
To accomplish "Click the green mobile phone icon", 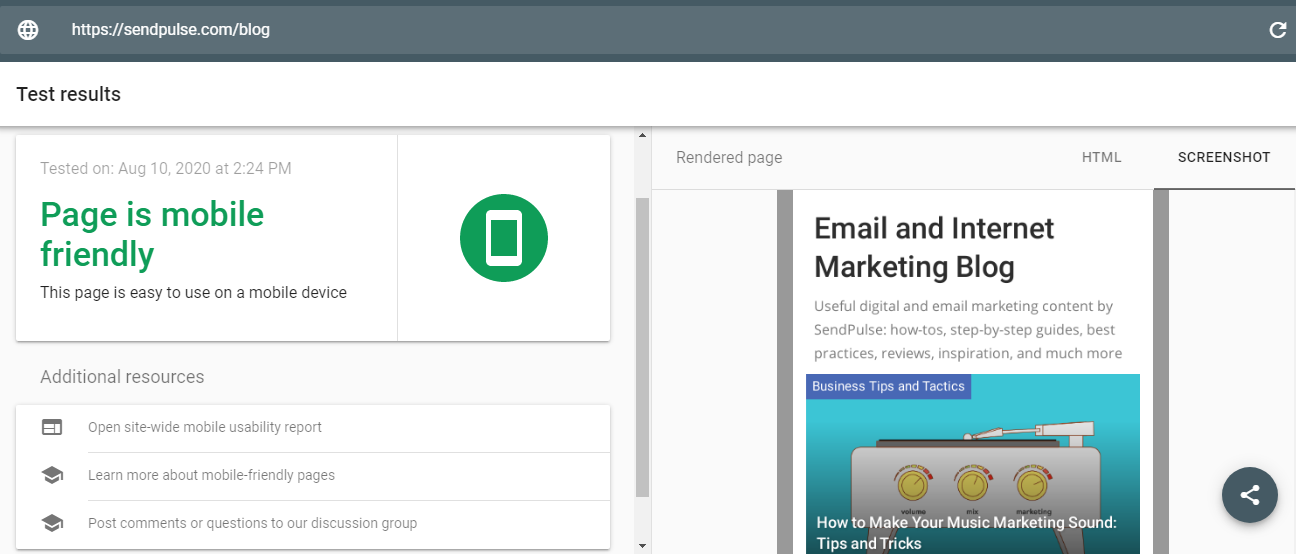I will coord(504,238).
